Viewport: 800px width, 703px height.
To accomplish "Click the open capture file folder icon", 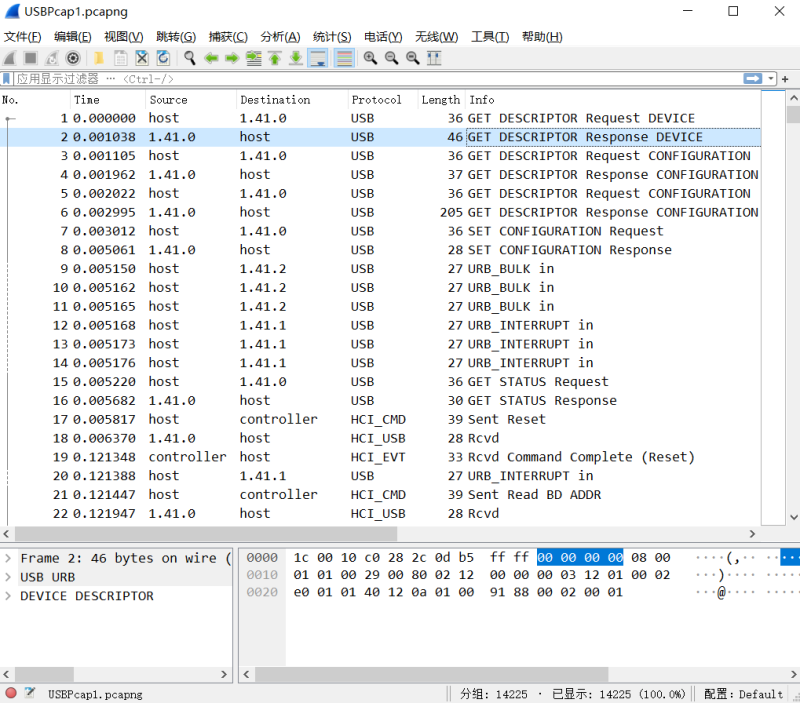I will click(x=99, y=58).
